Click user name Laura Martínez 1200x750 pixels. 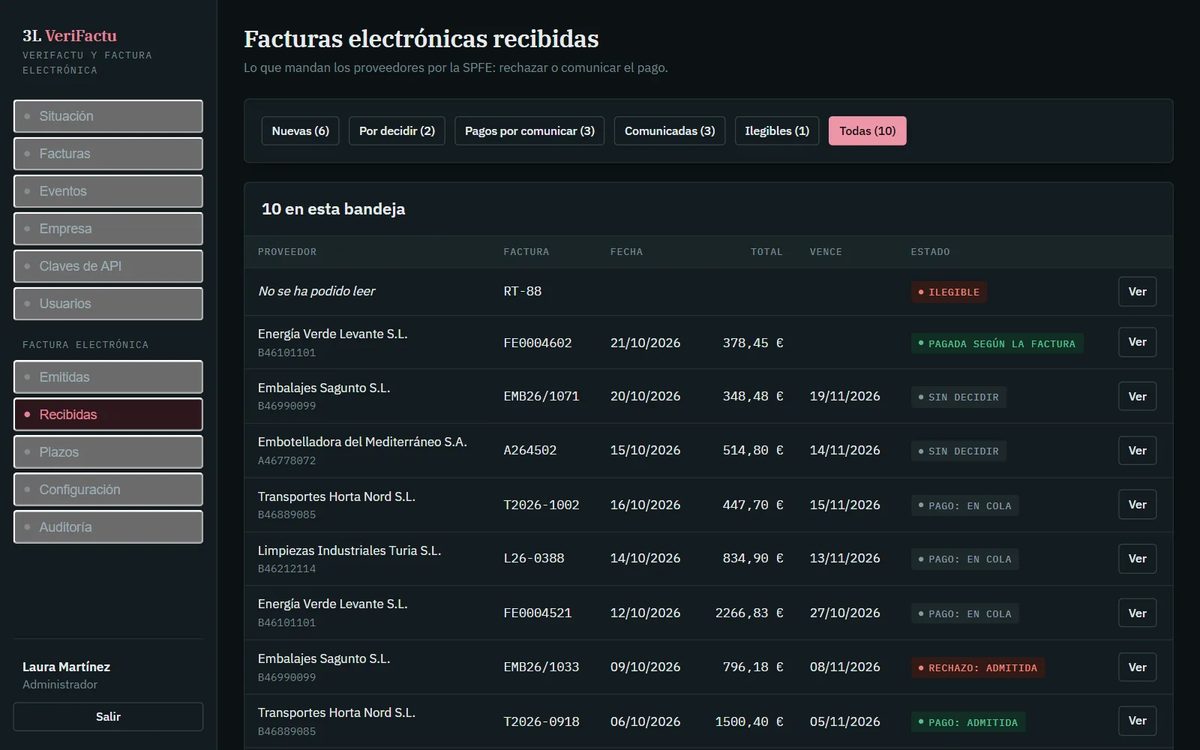tap(66, 667)
